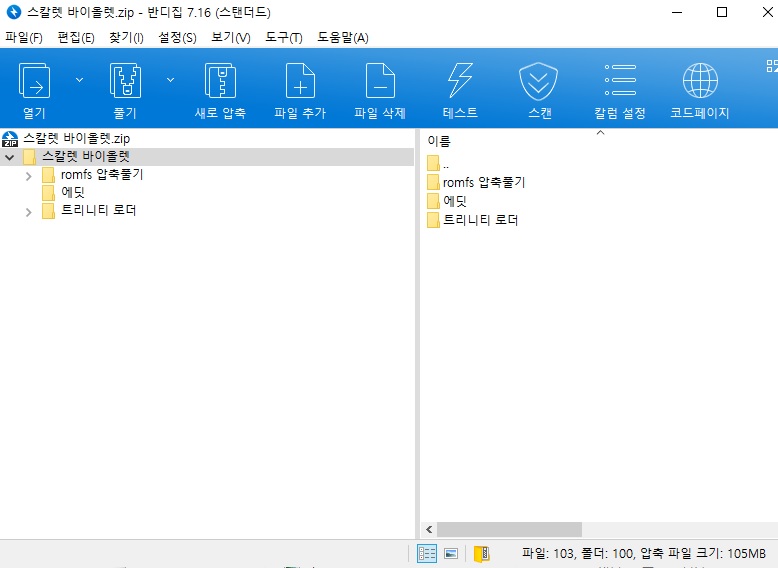Select 스칼렛 바이올렛.zip root in tree

tap(76, 138)
